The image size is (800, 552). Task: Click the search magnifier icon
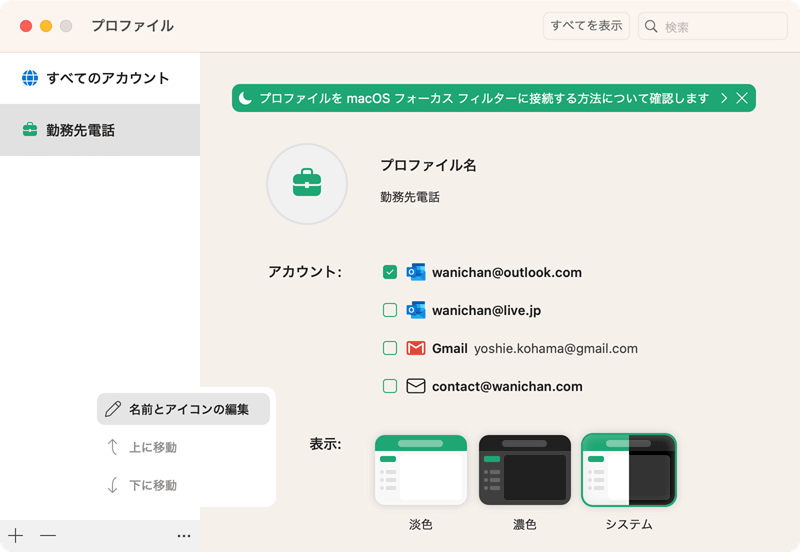(x=652, y=27)
